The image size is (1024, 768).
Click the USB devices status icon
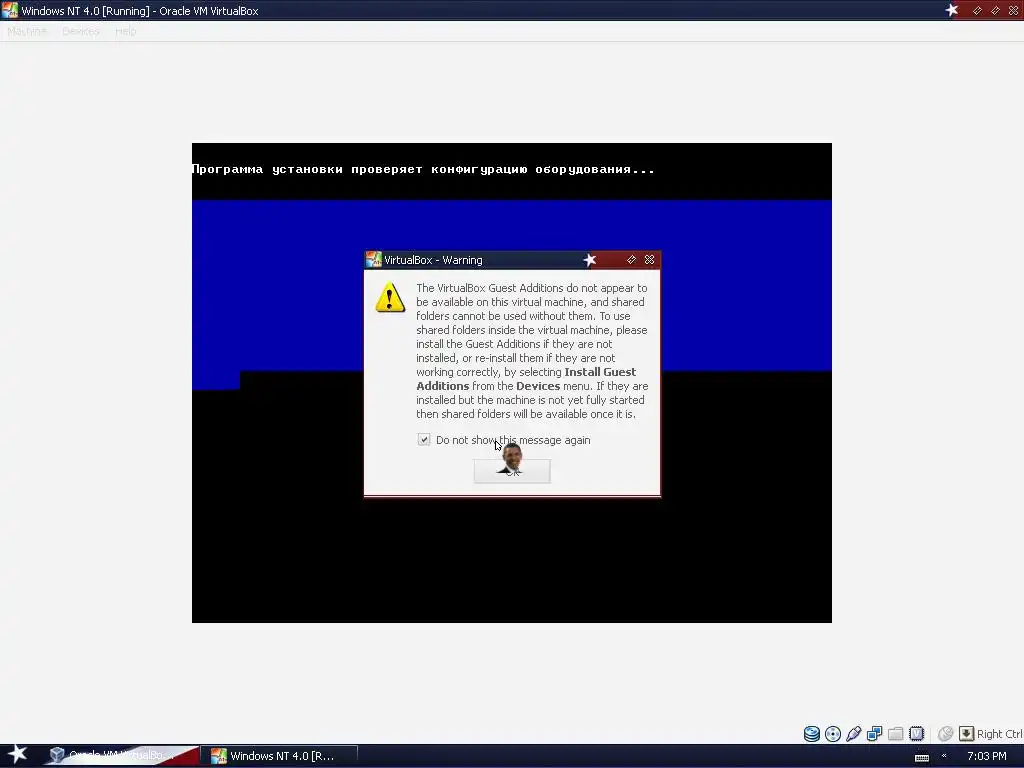(854, 734)
